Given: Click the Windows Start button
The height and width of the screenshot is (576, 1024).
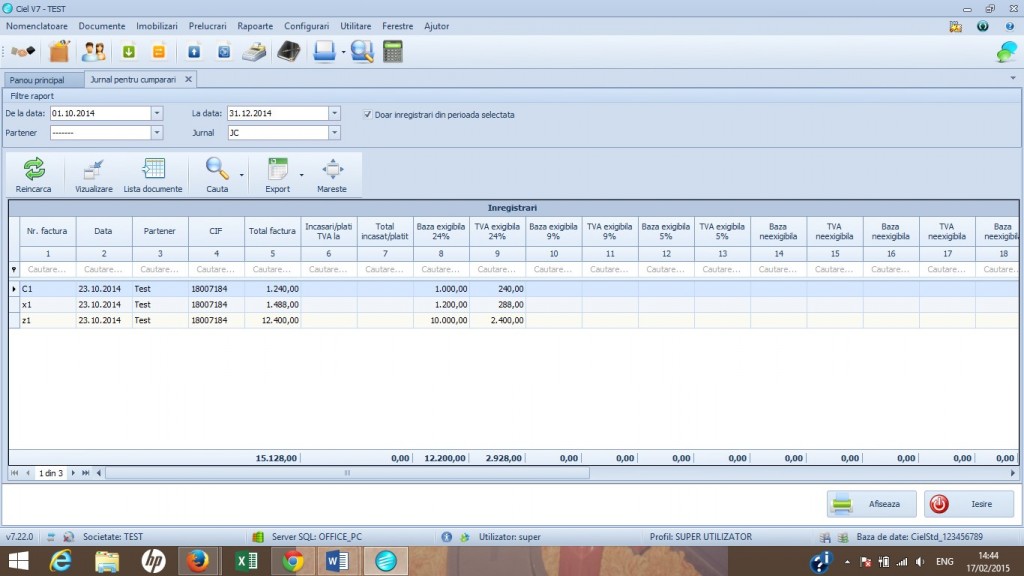Looking at the screenshot, I should coord(18,561).
